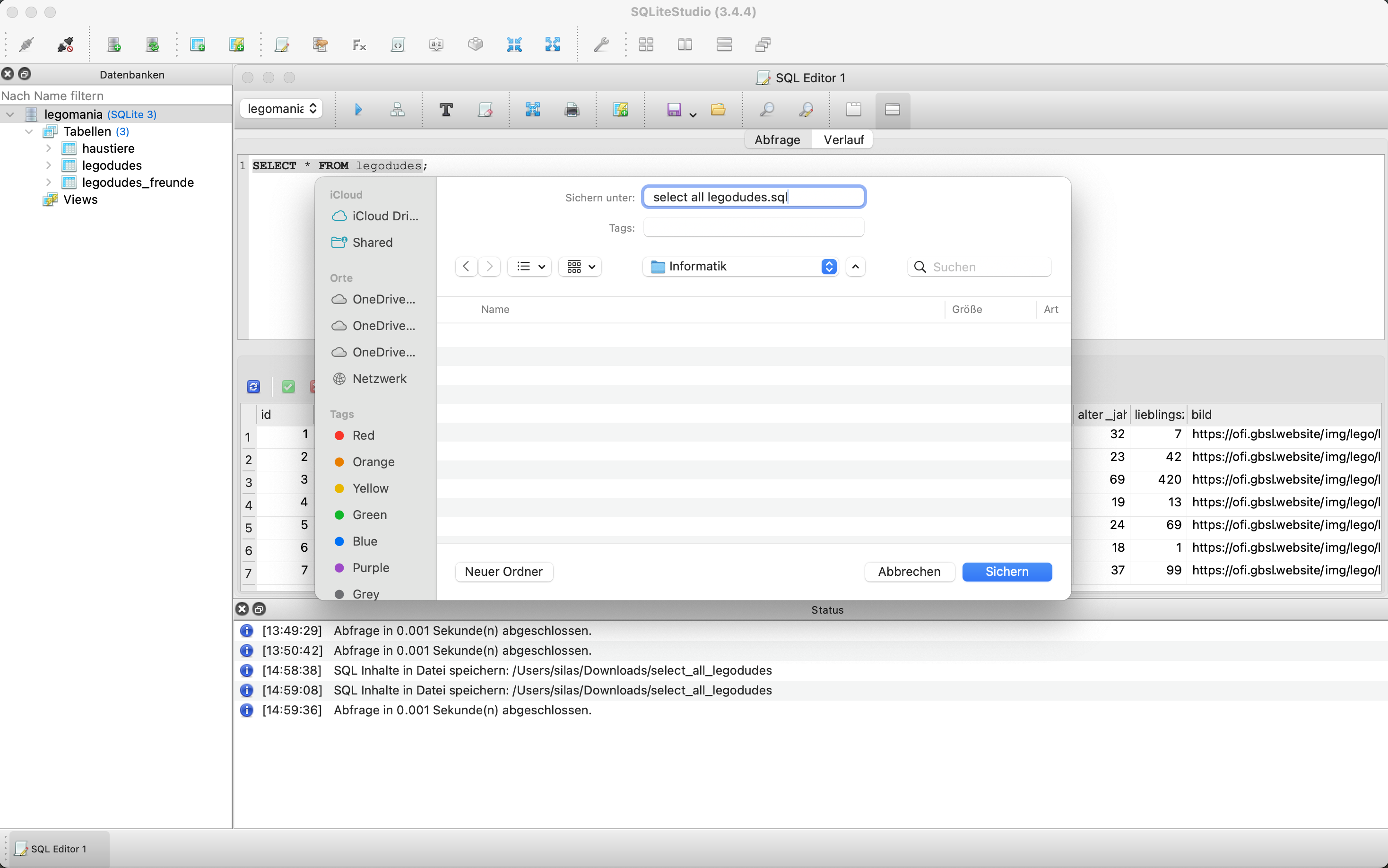Toggle results-in-separate-tab layout button
This screenshot has width=1388, height=868.
pos(854,109)
